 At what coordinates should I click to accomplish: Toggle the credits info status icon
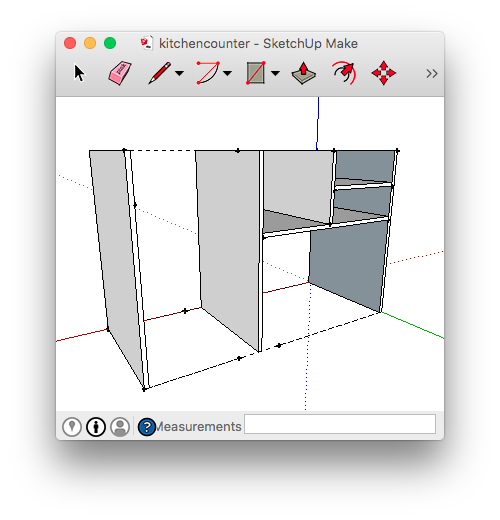tap(96, 427)
